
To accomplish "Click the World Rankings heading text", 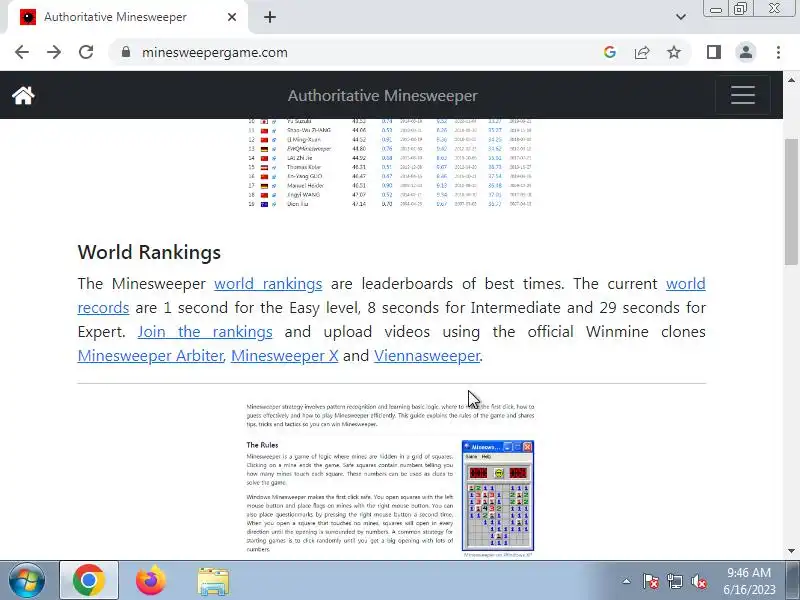I will point(149,252).
